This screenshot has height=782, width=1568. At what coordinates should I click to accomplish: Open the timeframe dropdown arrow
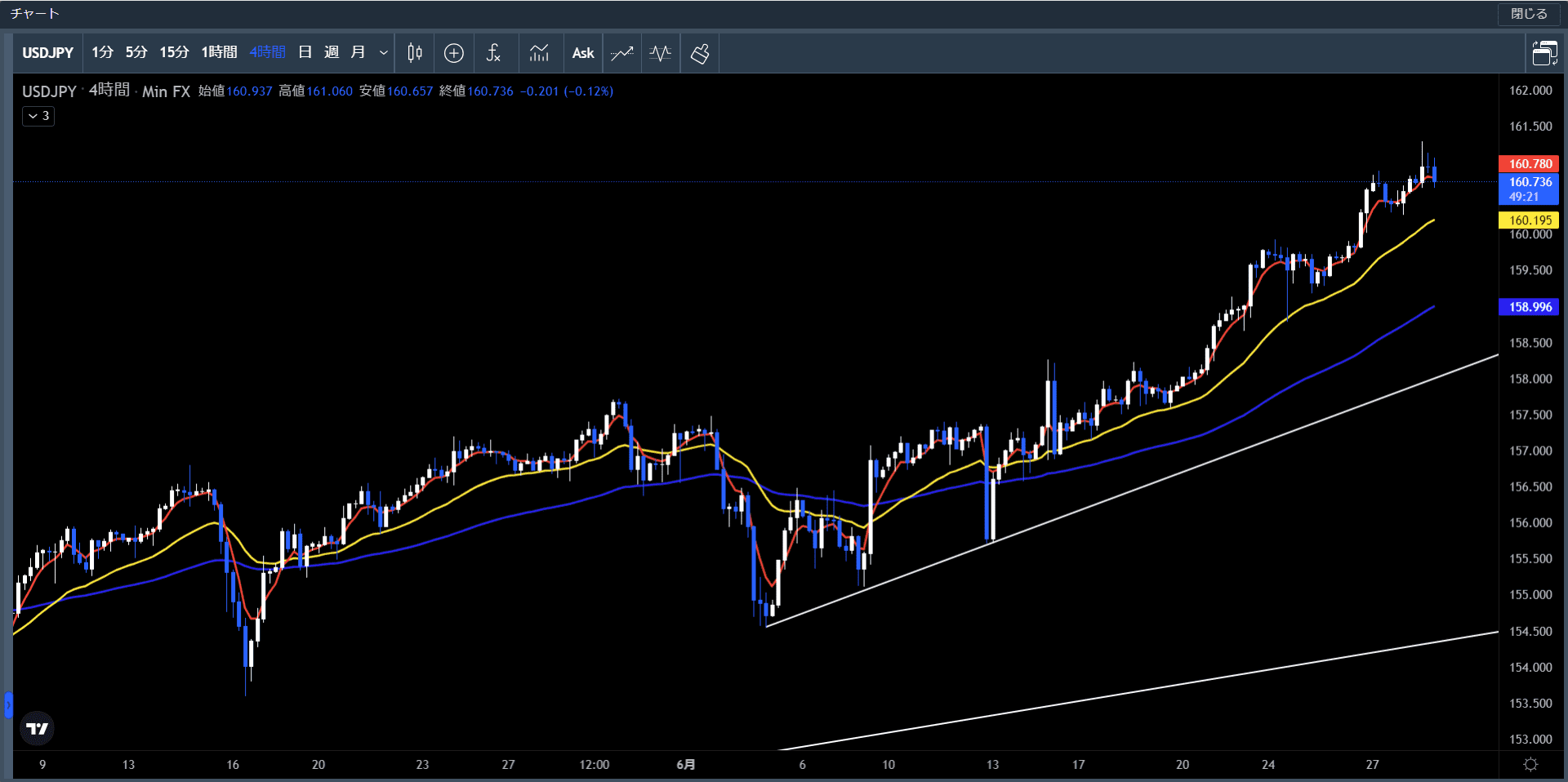point(384,53)
